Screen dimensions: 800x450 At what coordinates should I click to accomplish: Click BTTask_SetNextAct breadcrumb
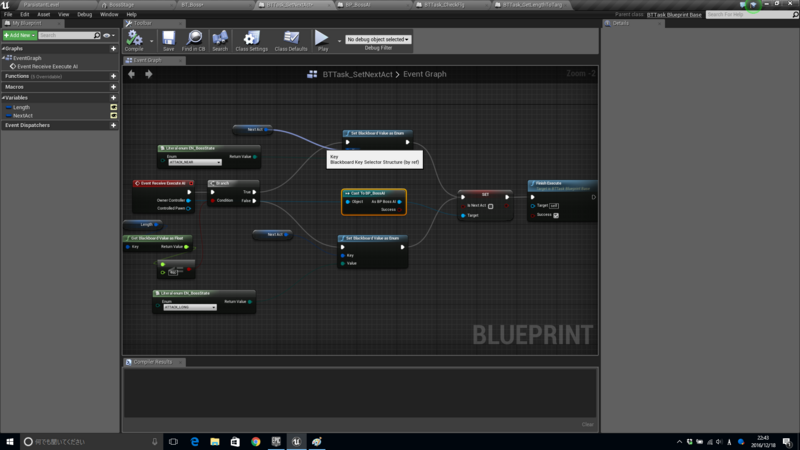pos(358,74)
